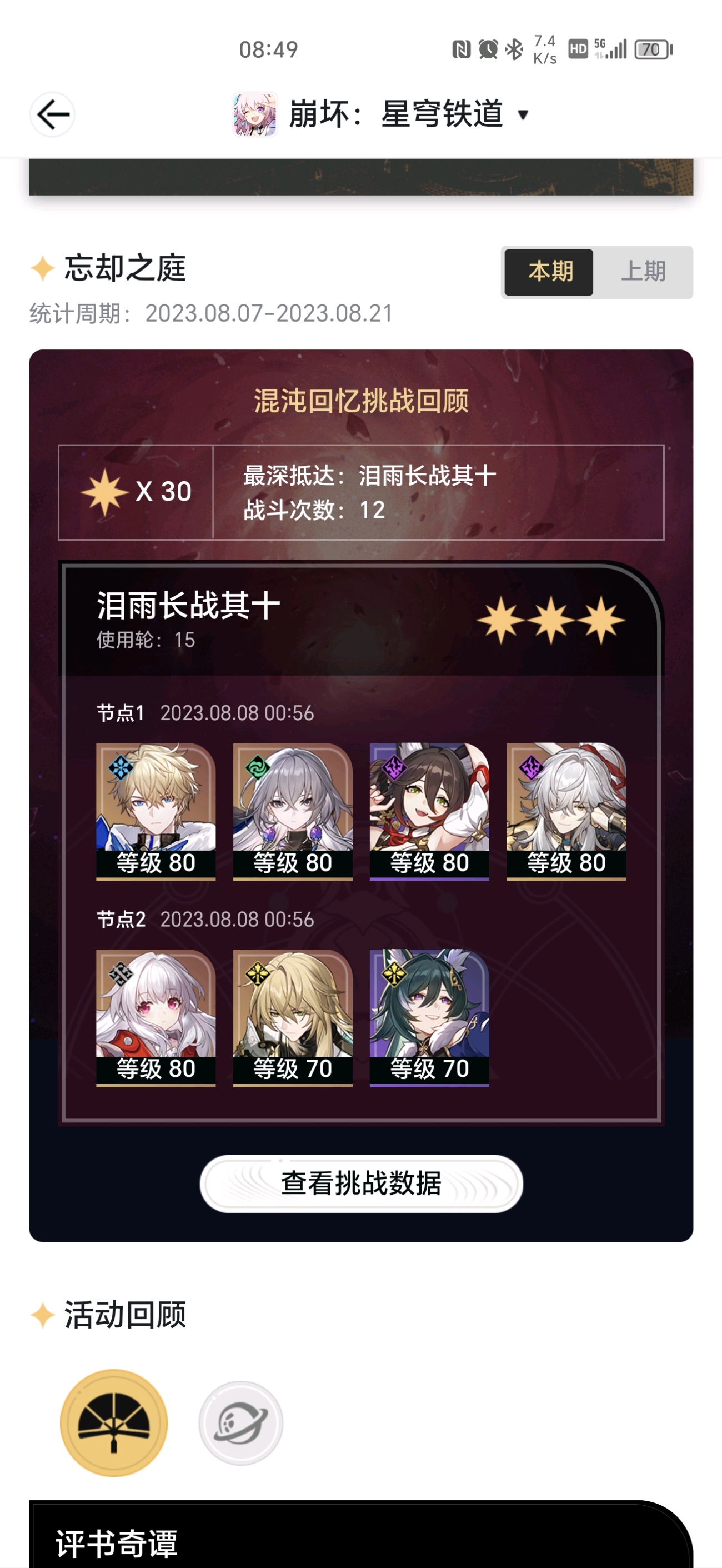Tap the March 7th game avatar icon
The height and width of the screenshot is (1568, 722).
click(x=255, y=114)
